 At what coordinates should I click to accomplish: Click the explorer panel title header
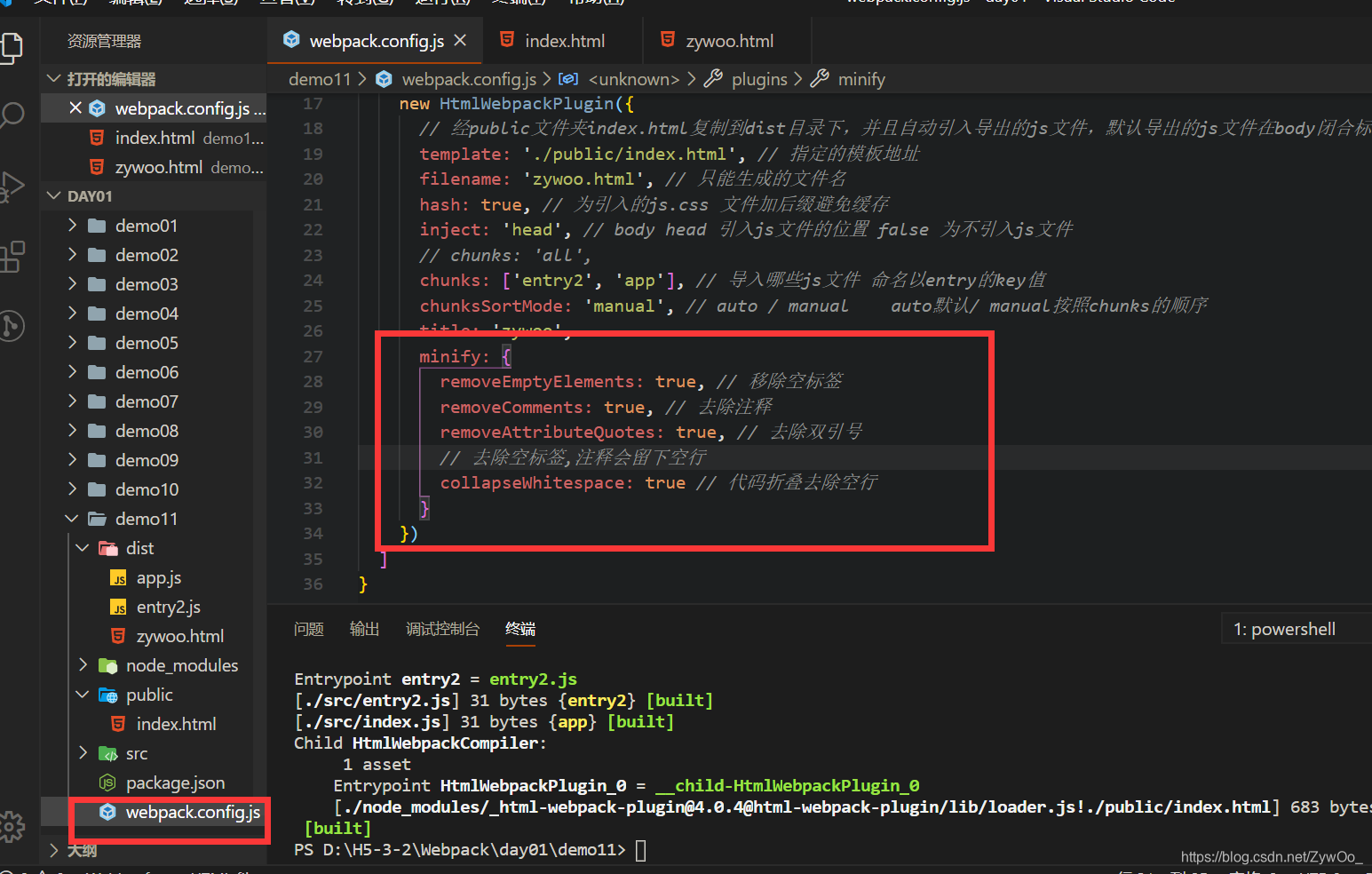point(104,41)
